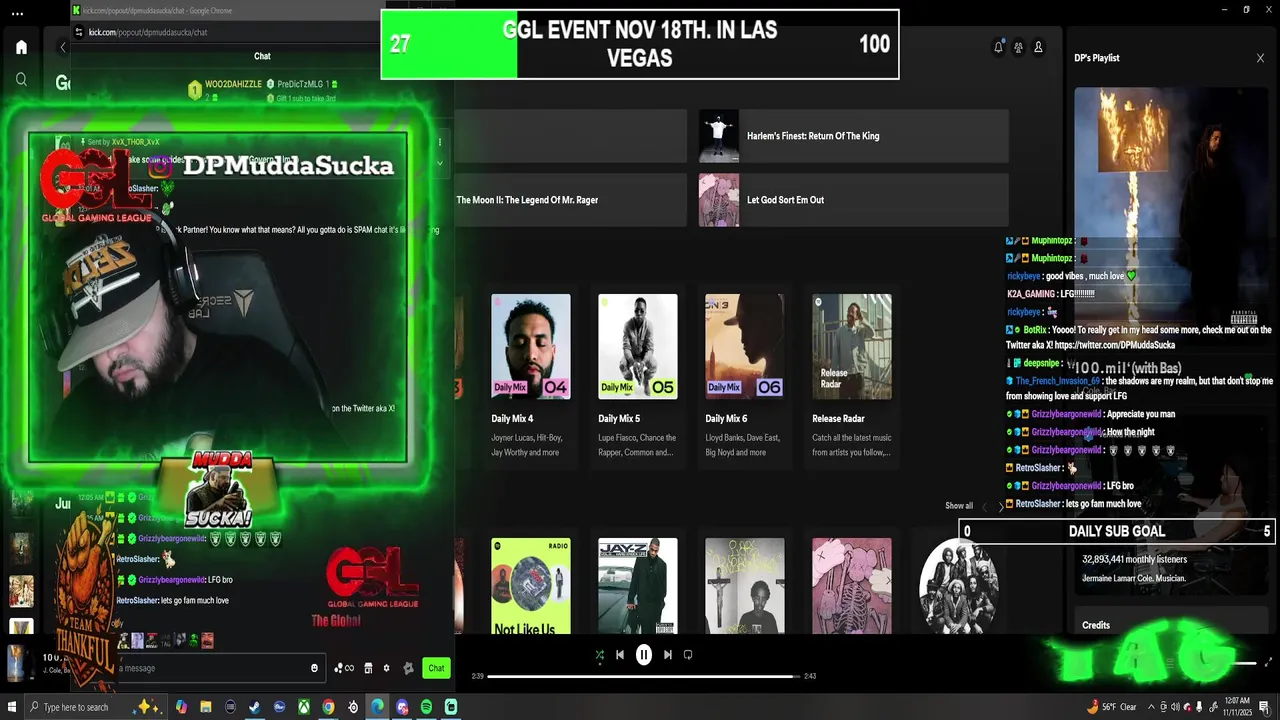The height and width of the screenshot is (720, 1280).
Task: Open Microsoft Edge from the taskbar
Action: tap(377, 707)
